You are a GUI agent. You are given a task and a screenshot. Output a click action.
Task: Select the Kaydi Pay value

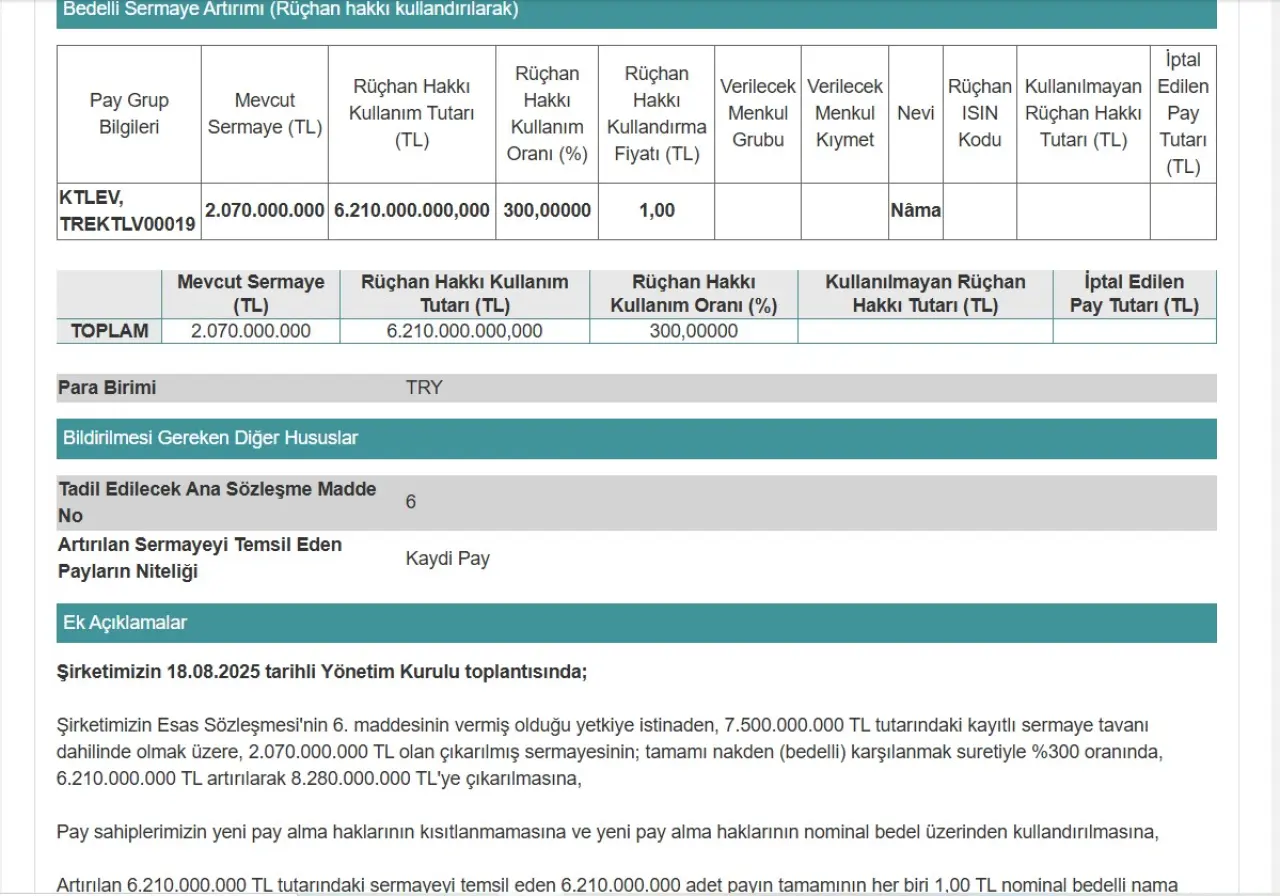pyautogui.click(x=447, y=559)
